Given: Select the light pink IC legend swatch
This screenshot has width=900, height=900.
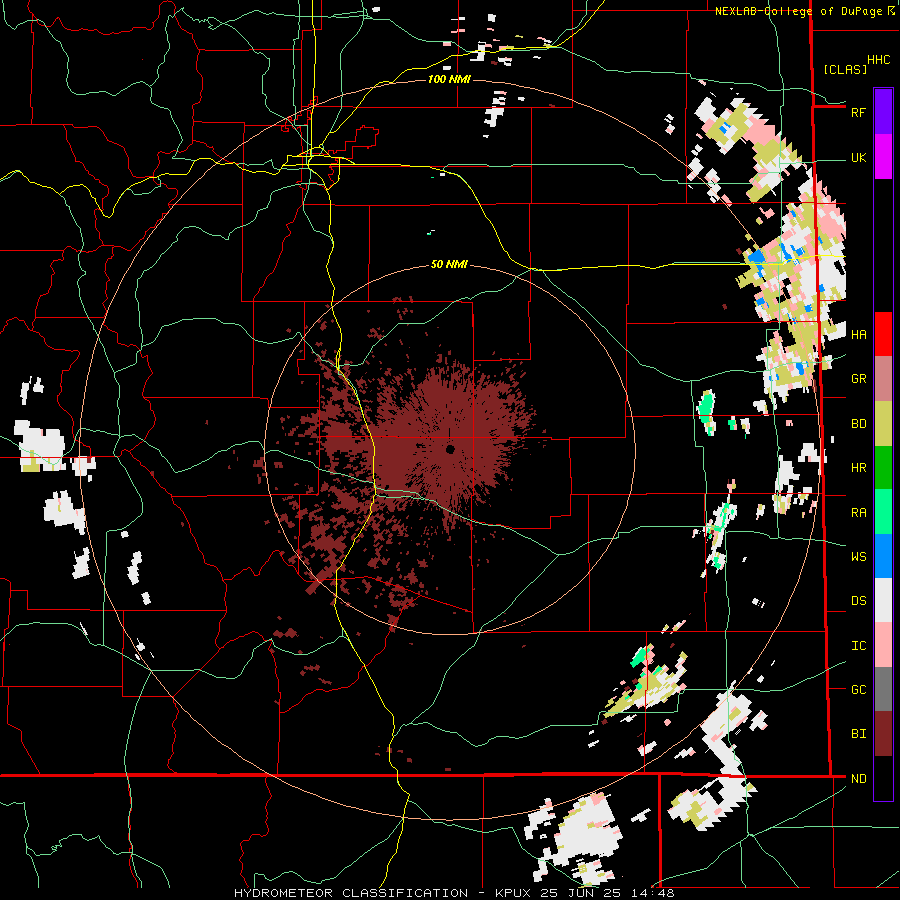Looking at the screenshot, I should tap(883, 645).
